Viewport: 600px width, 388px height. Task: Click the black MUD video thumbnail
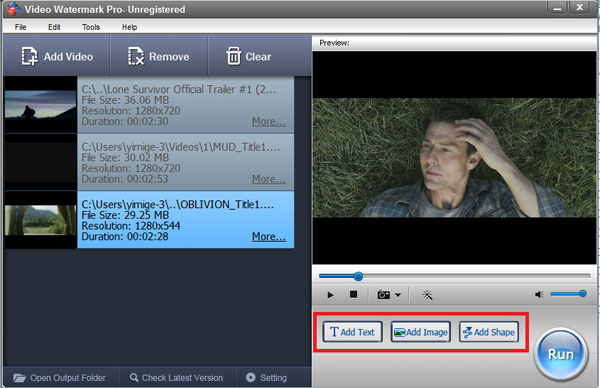40,162
